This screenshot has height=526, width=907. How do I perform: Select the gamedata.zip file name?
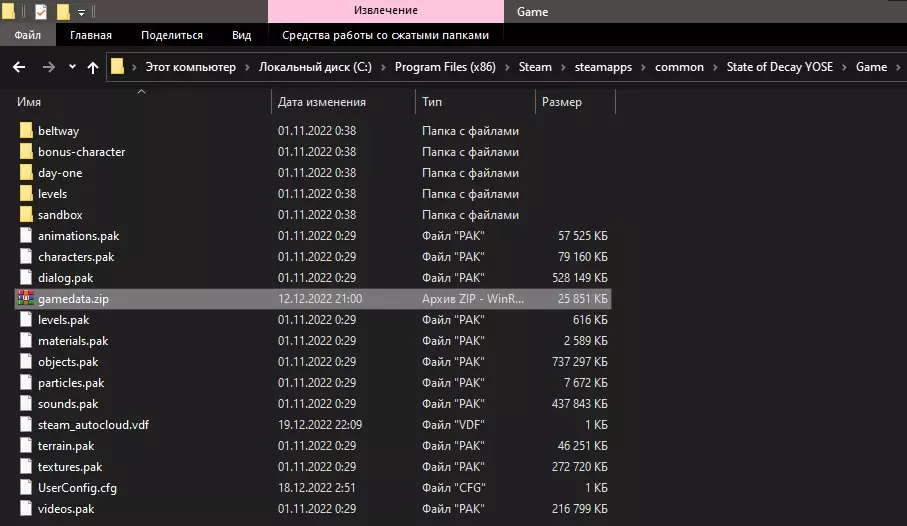(73, 299)
